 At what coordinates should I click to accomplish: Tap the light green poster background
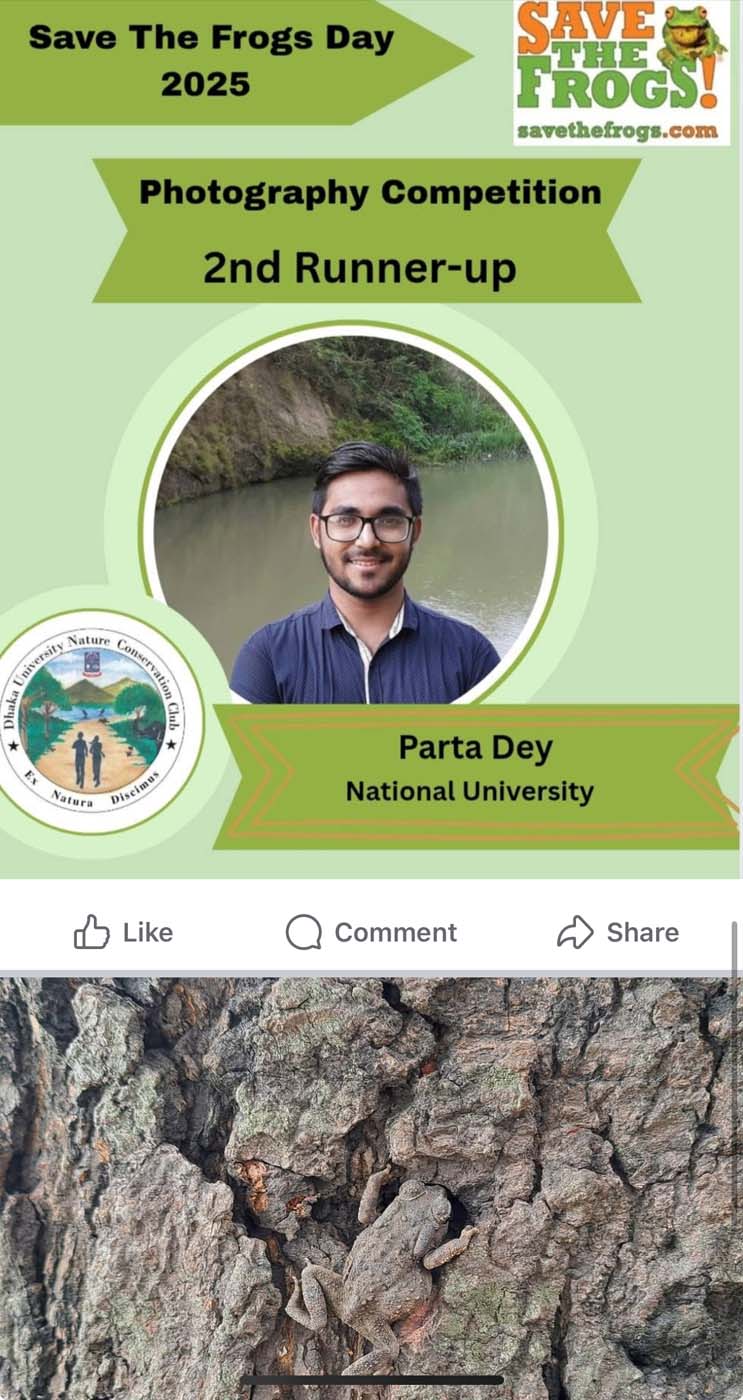click(660, 450)
